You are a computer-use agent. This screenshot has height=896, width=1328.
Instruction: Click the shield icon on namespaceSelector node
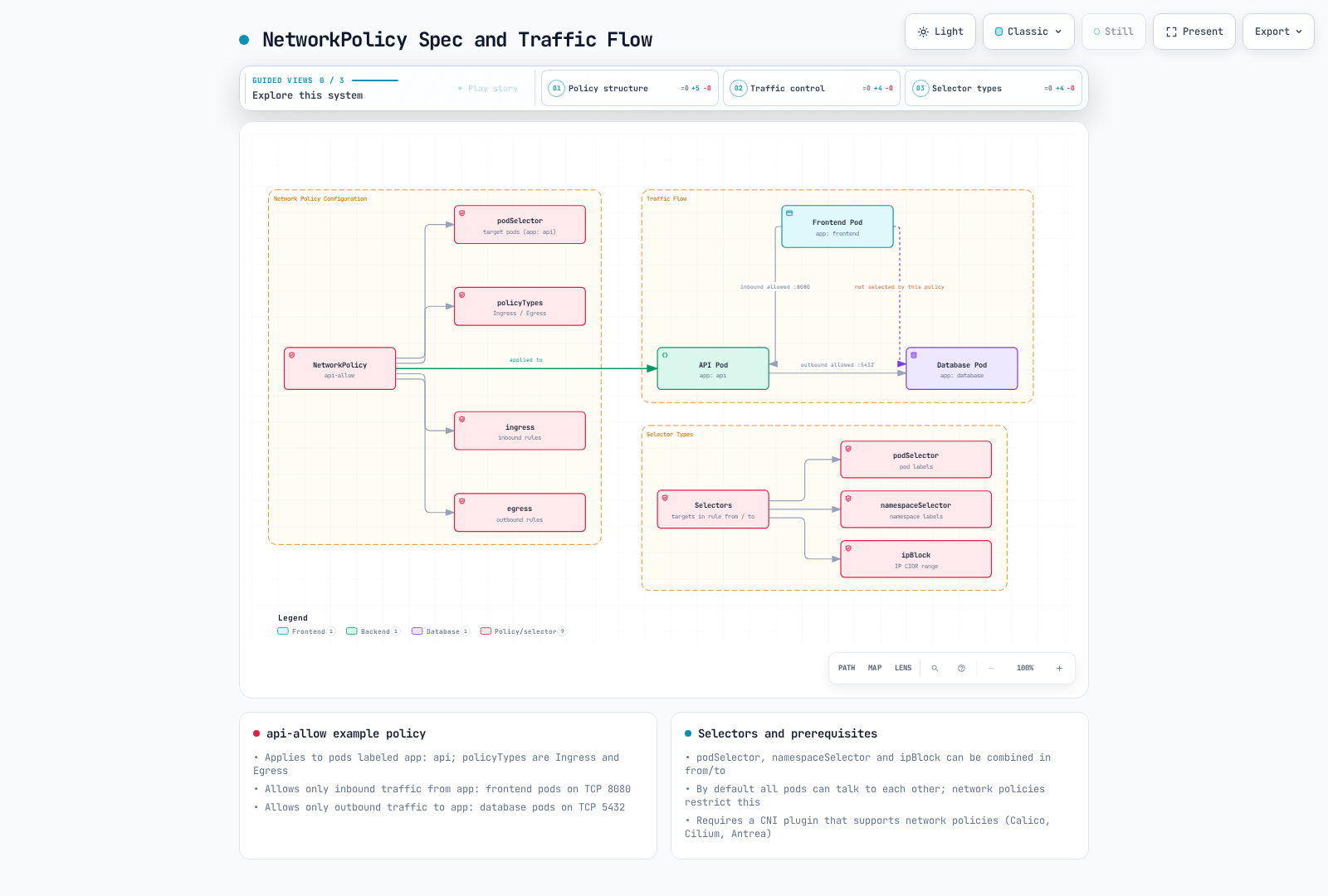(x=848, y=499)
